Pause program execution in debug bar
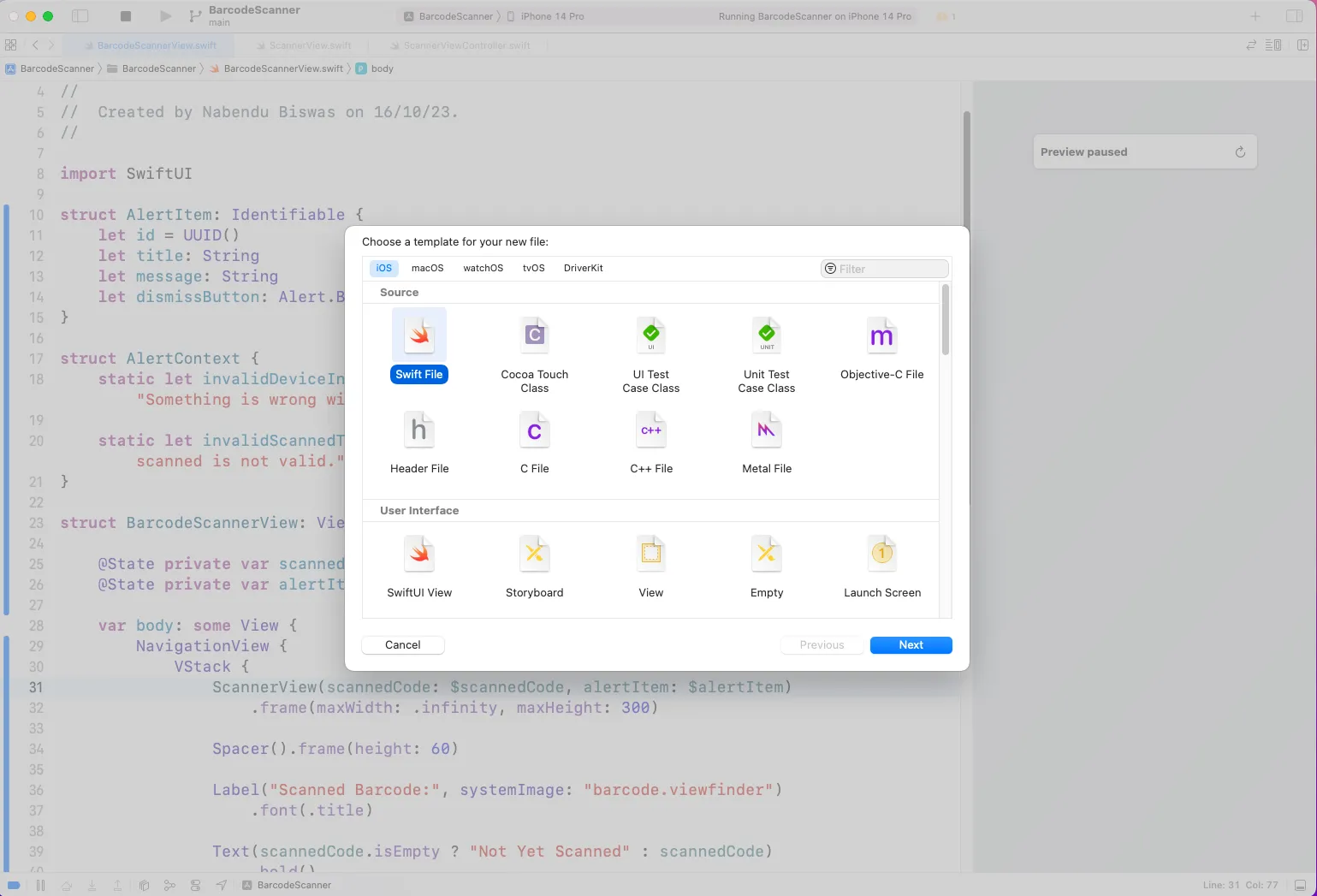 (x=40, y=885)
